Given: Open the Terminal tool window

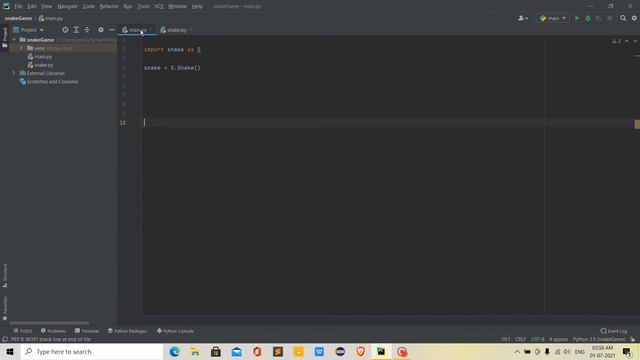Looking at the screenshot, I should 87,331.
